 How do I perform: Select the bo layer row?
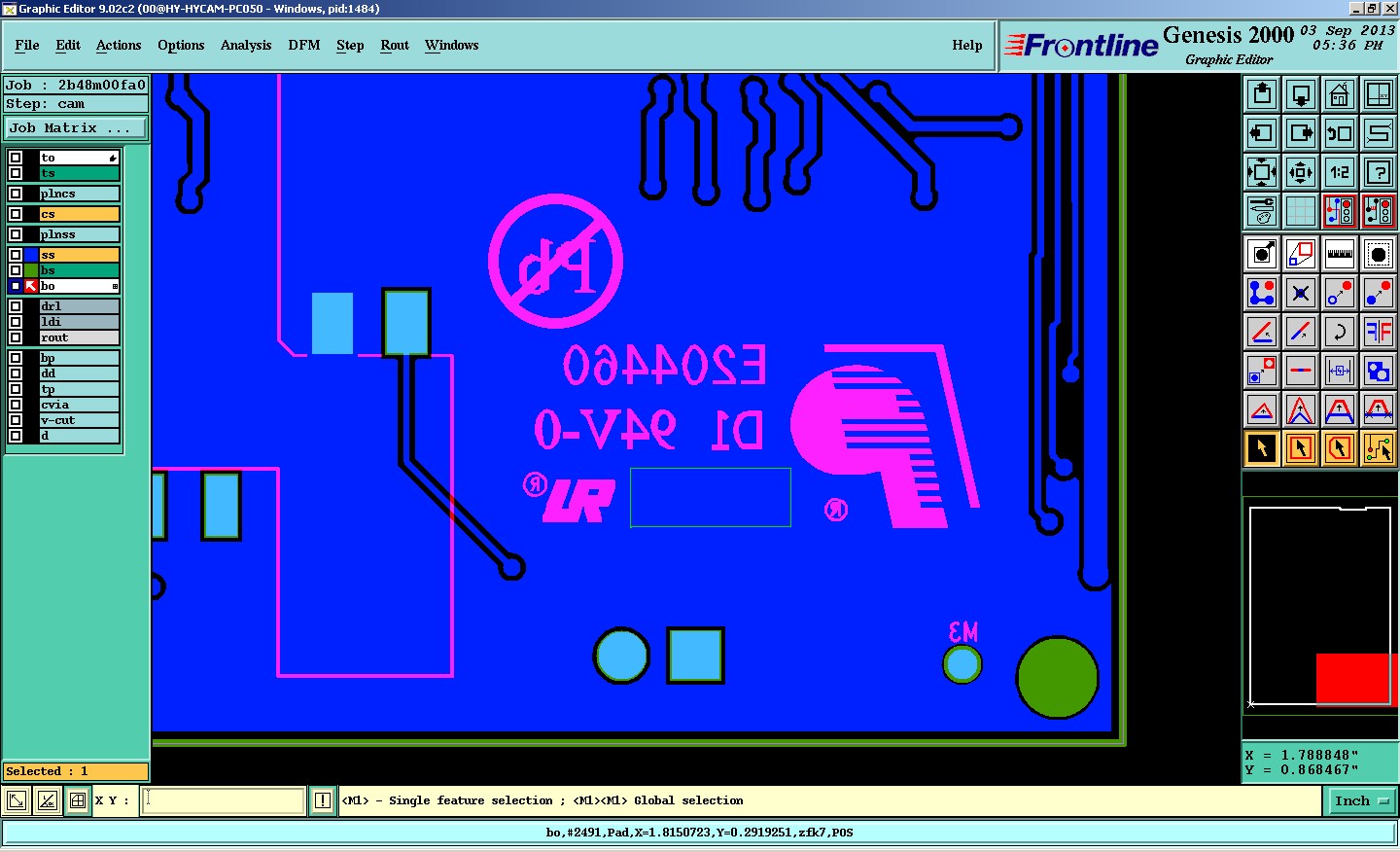click(79, 286)
